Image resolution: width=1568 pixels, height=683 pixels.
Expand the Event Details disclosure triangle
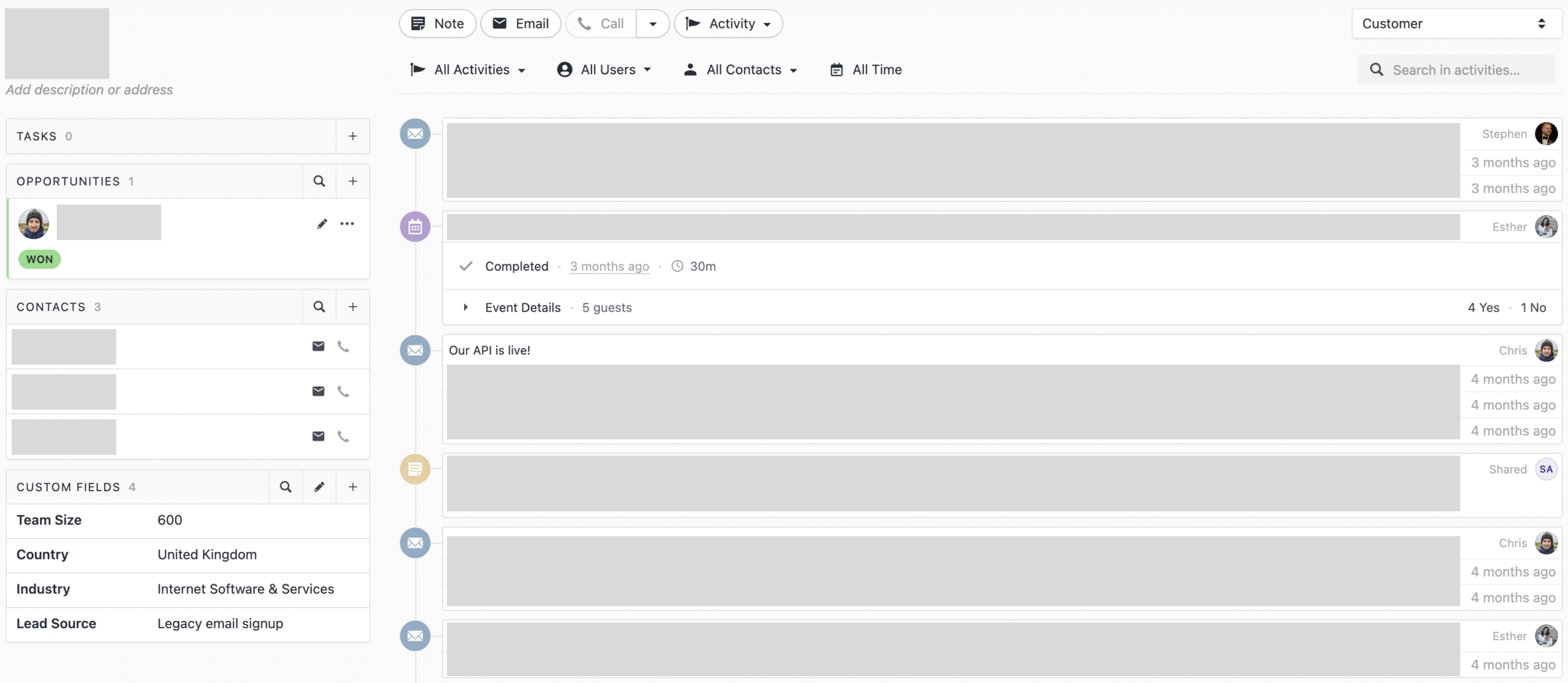coord(466,307)
